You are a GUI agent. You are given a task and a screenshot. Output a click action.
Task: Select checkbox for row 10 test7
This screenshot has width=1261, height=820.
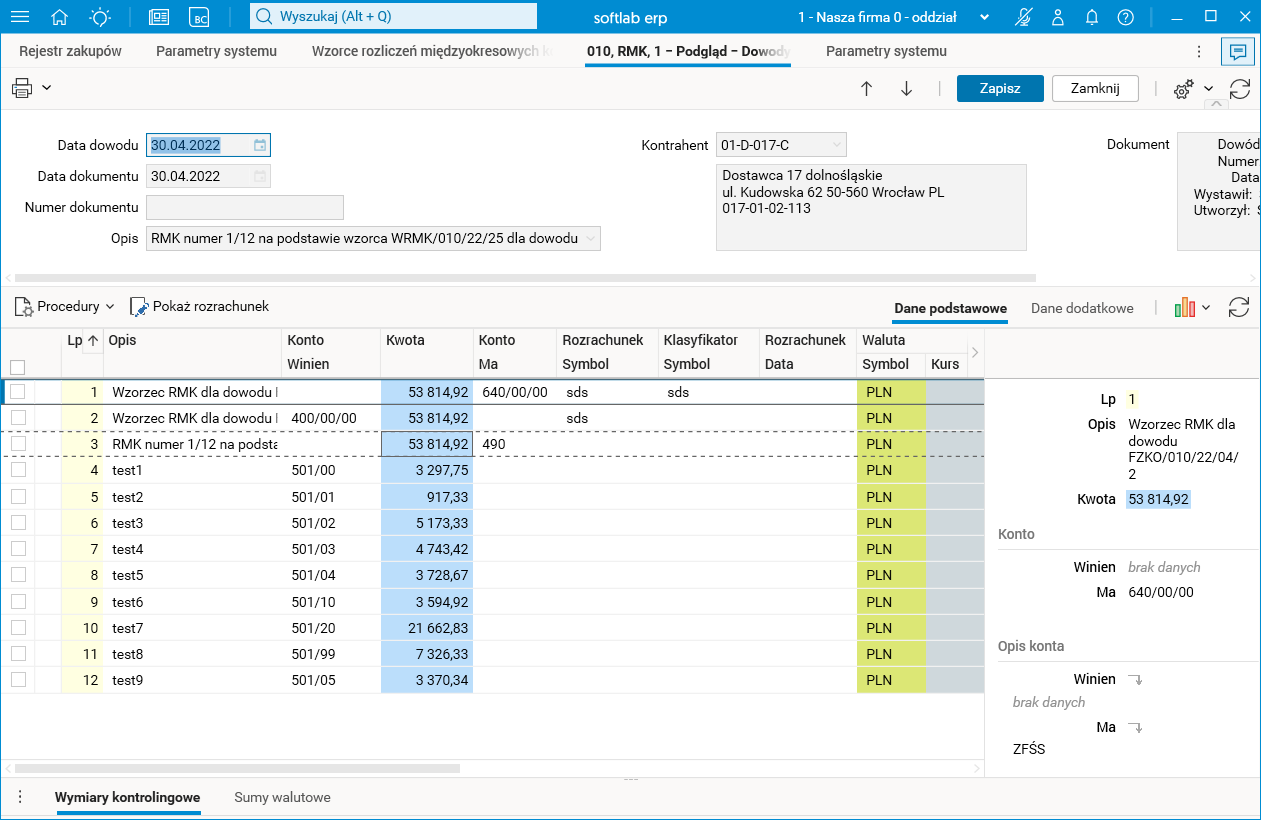pos(18,628)
